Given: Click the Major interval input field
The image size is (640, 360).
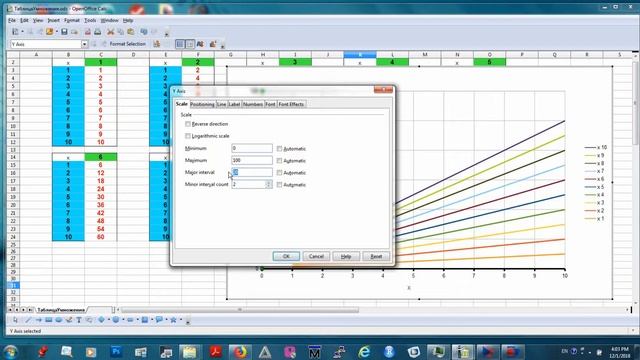Looking at the screenshot, I should (252, 172).
